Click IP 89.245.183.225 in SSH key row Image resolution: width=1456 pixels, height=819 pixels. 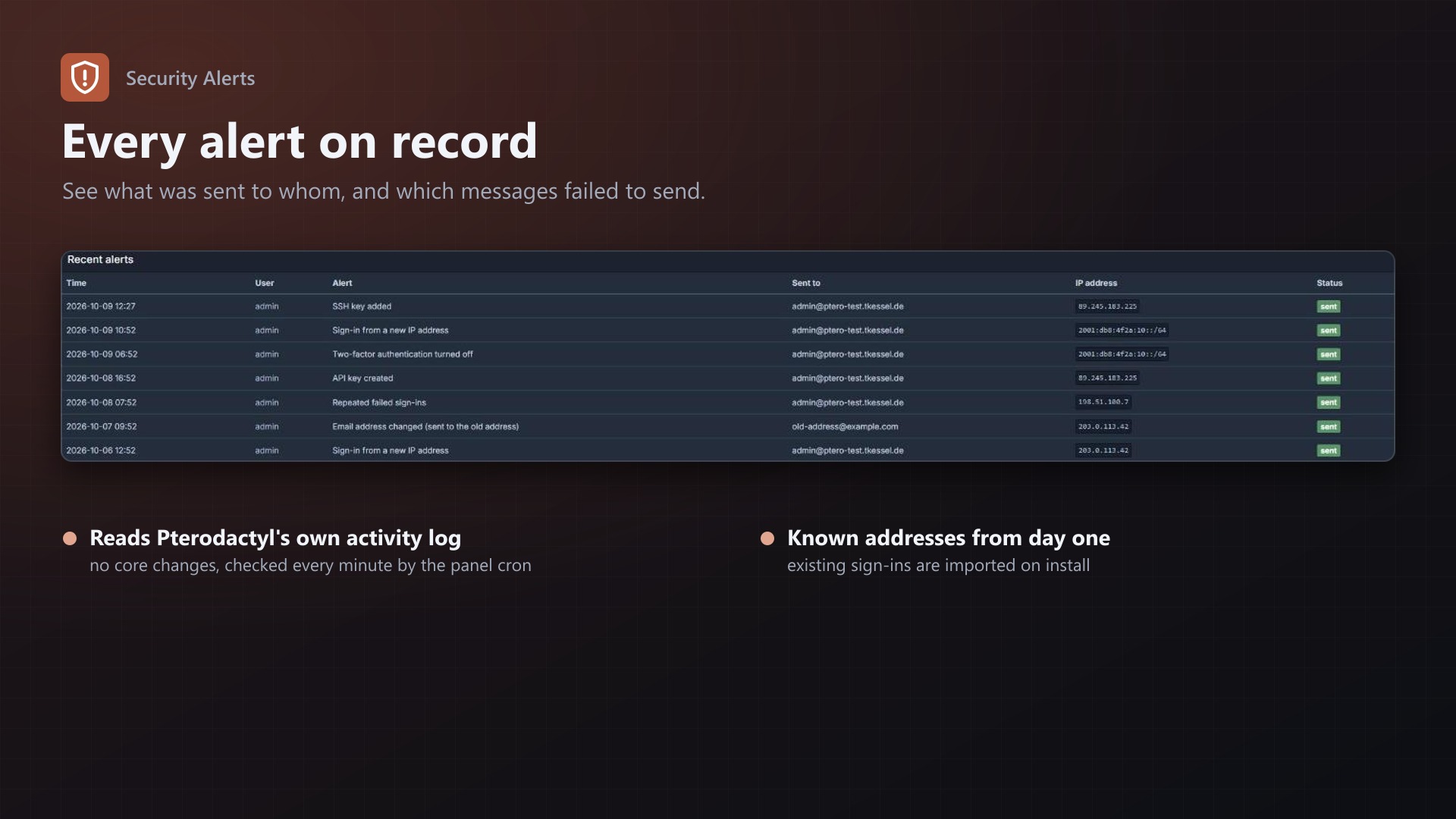[x=1107, y=306]
